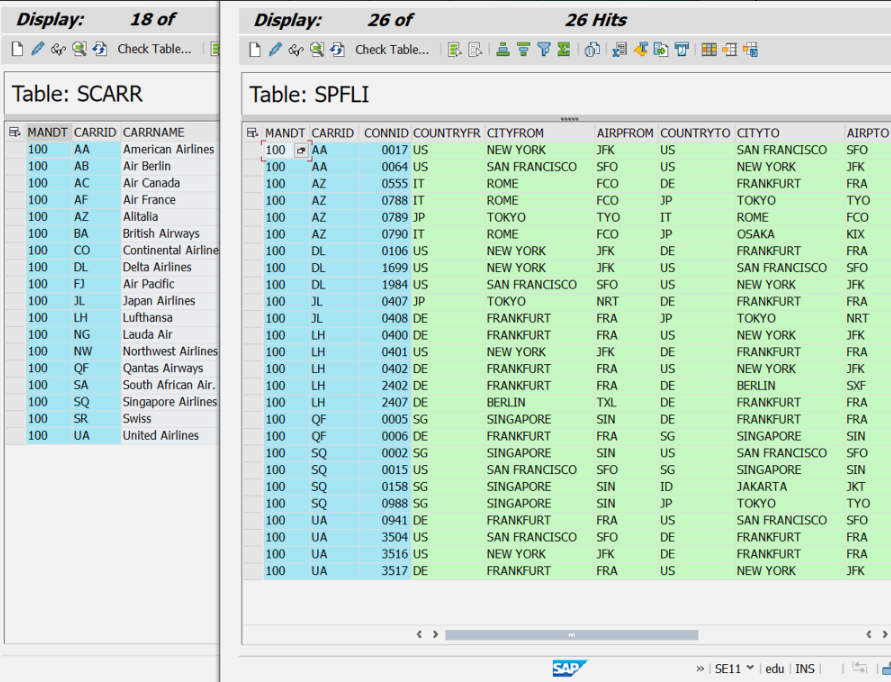Click Change pencil icon in SCARR window
This screenshot has width=891, height=682.
click(x=38, y=49)
